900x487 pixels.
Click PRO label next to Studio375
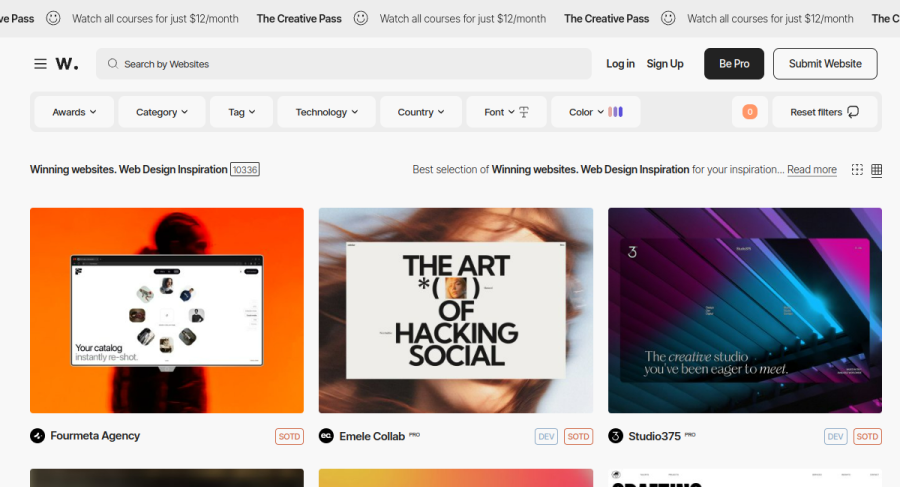690,435
